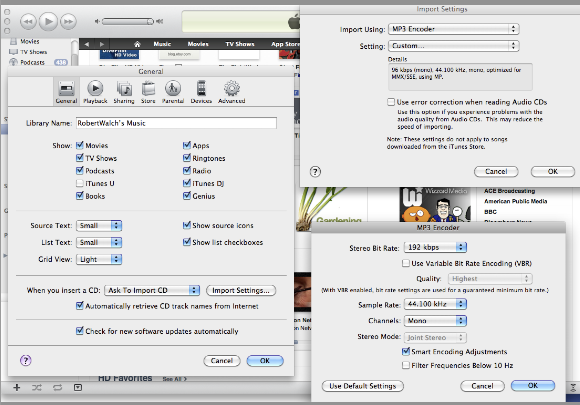Open the Setting Custom dropdown
Viewport: 580px width, 405px height.
click(454, 46)
